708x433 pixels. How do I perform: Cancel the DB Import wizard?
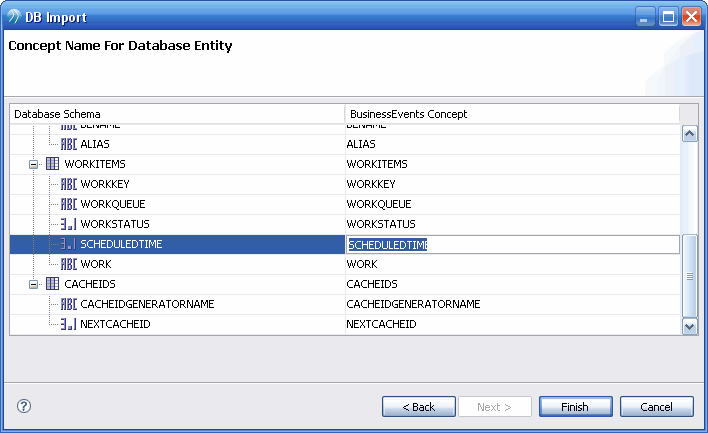click(x=656, y=407)
